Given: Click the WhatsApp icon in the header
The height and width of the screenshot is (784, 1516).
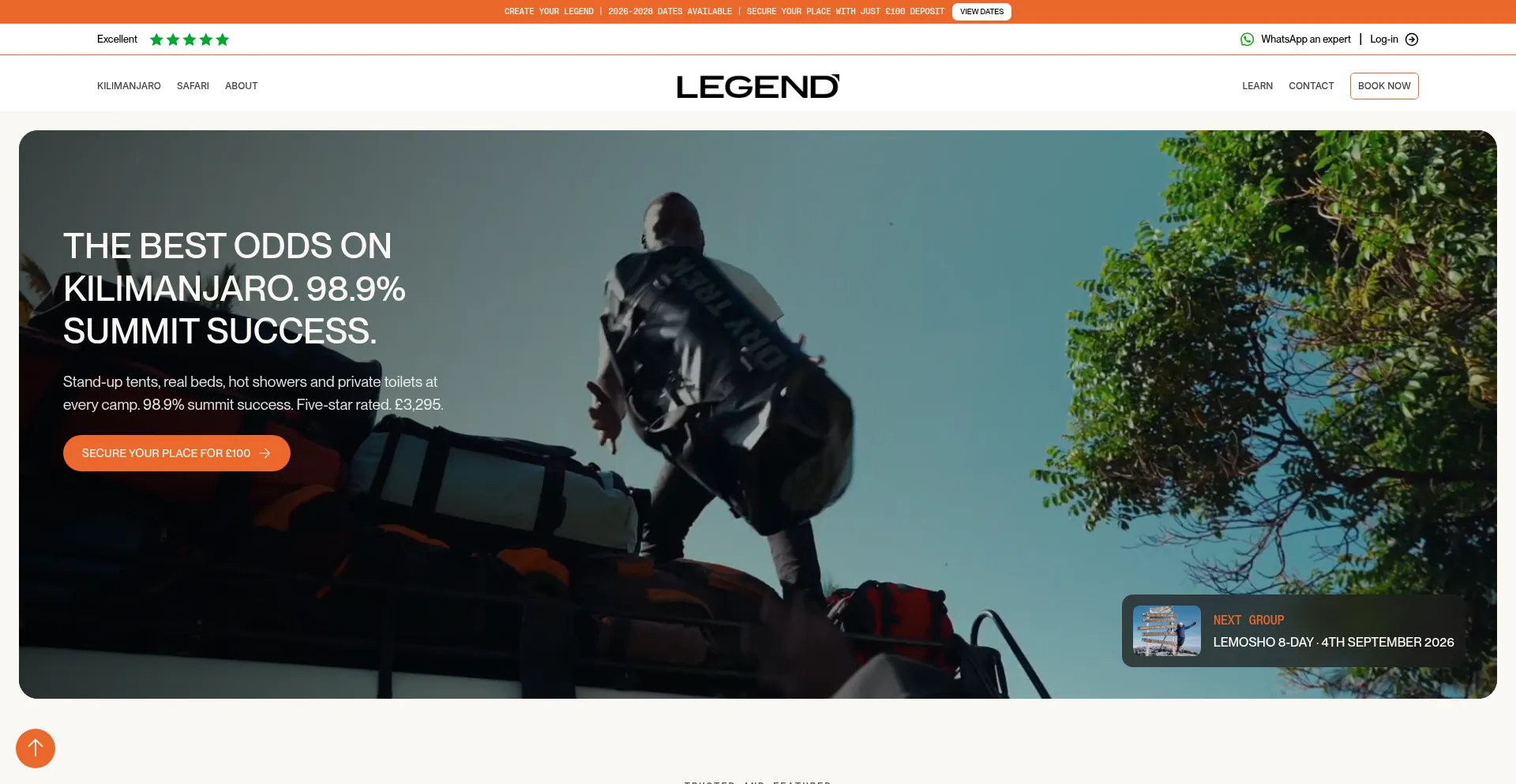Looking at the screenshot, I should coord(1247,39).
